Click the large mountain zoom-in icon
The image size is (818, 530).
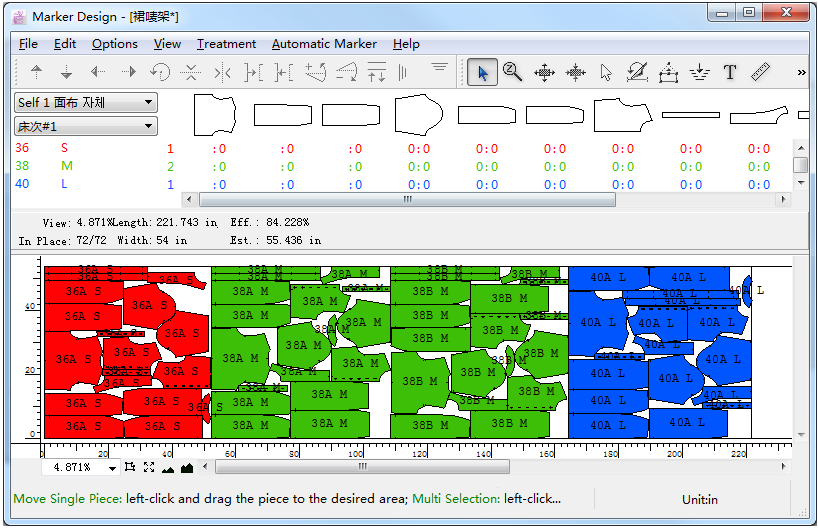click(186, 467)
